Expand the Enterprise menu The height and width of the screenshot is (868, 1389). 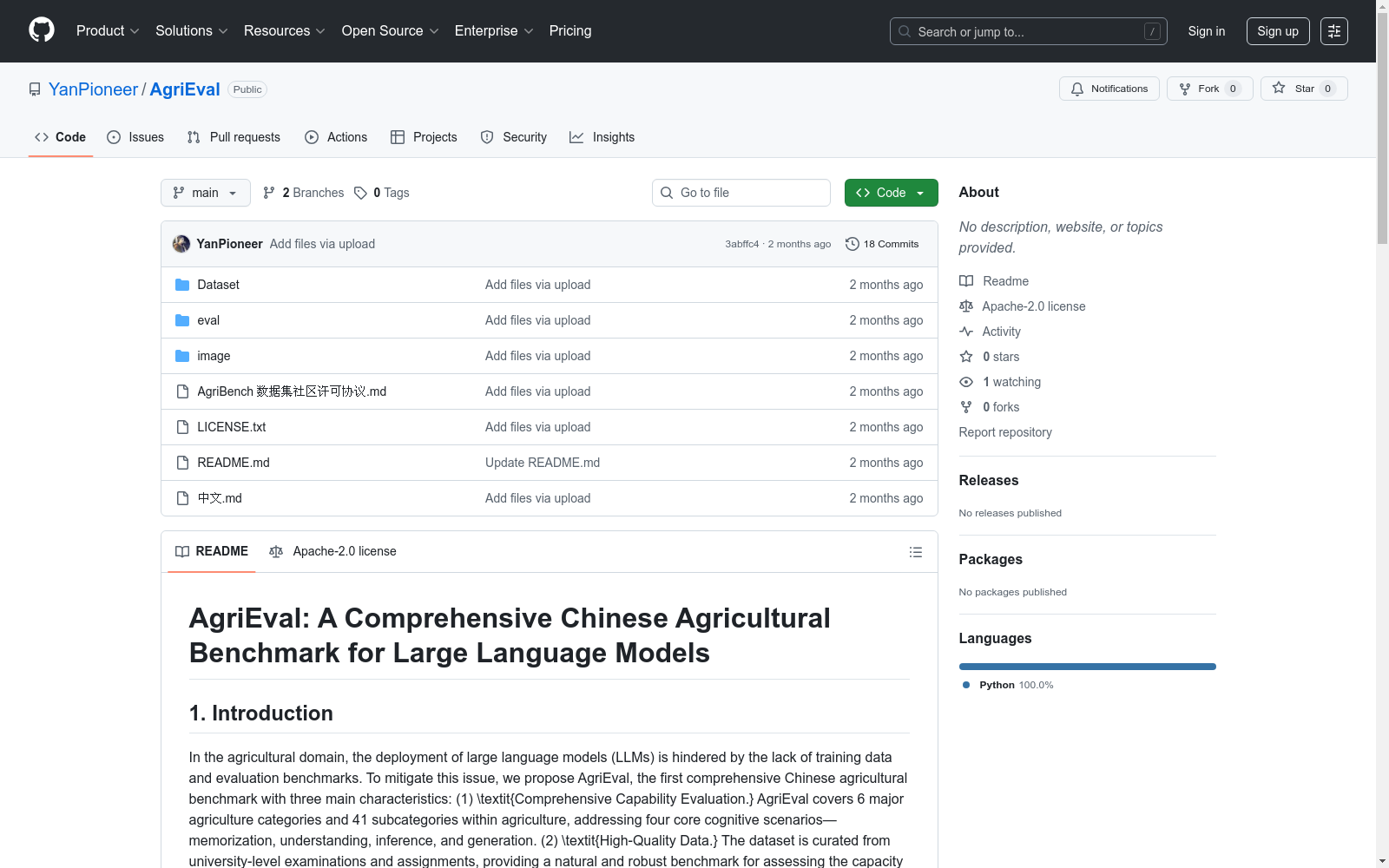coord(494,31)
